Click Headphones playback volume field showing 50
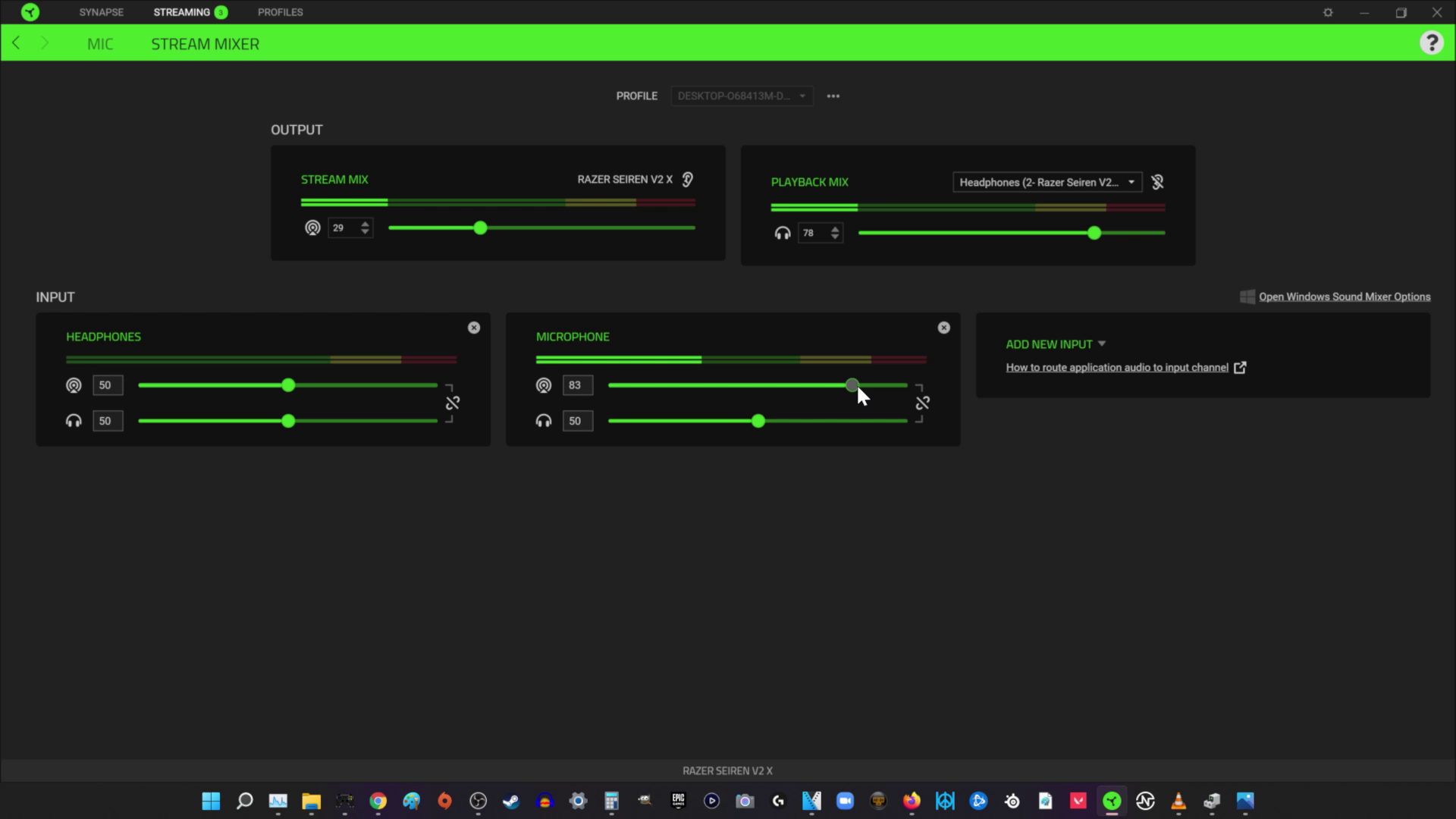Screen dimensions: 1456x819 pyautogui.click(x=107, y=421)
